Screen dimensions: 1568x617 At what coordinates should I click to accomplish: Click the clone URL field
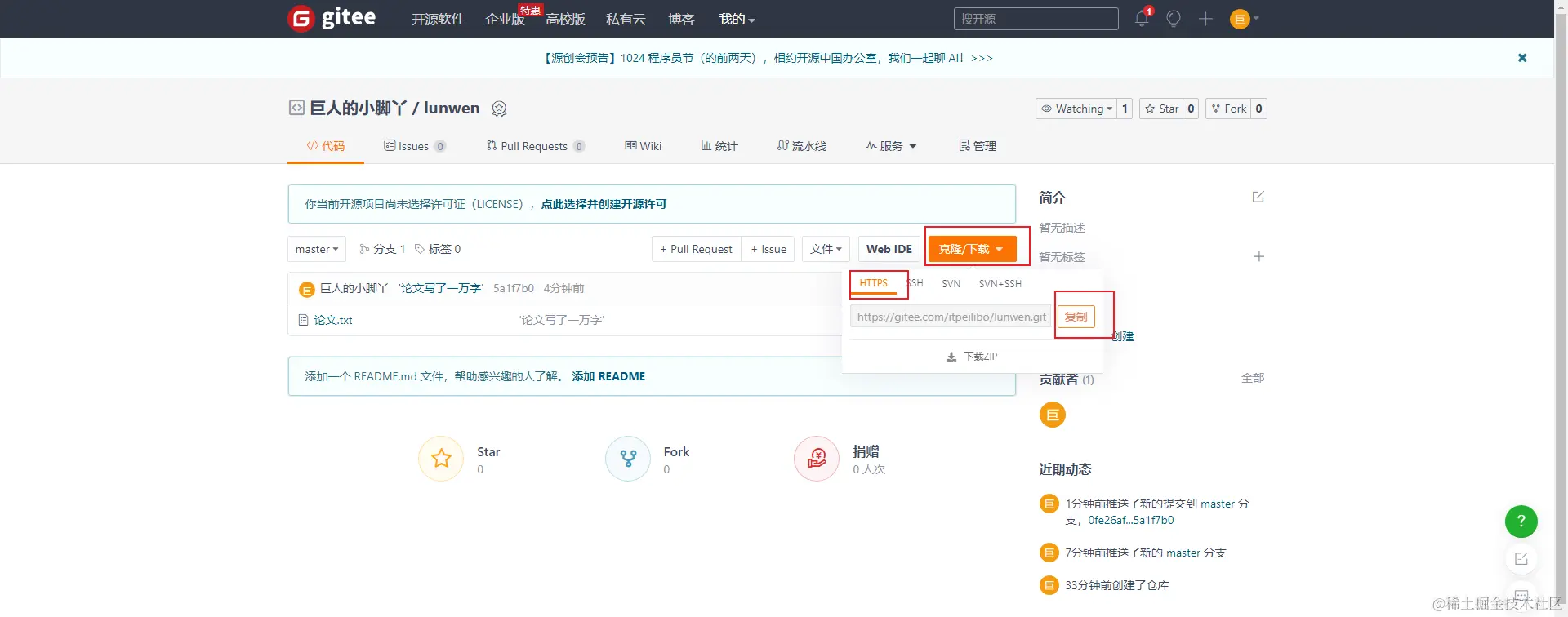[951, 317]
